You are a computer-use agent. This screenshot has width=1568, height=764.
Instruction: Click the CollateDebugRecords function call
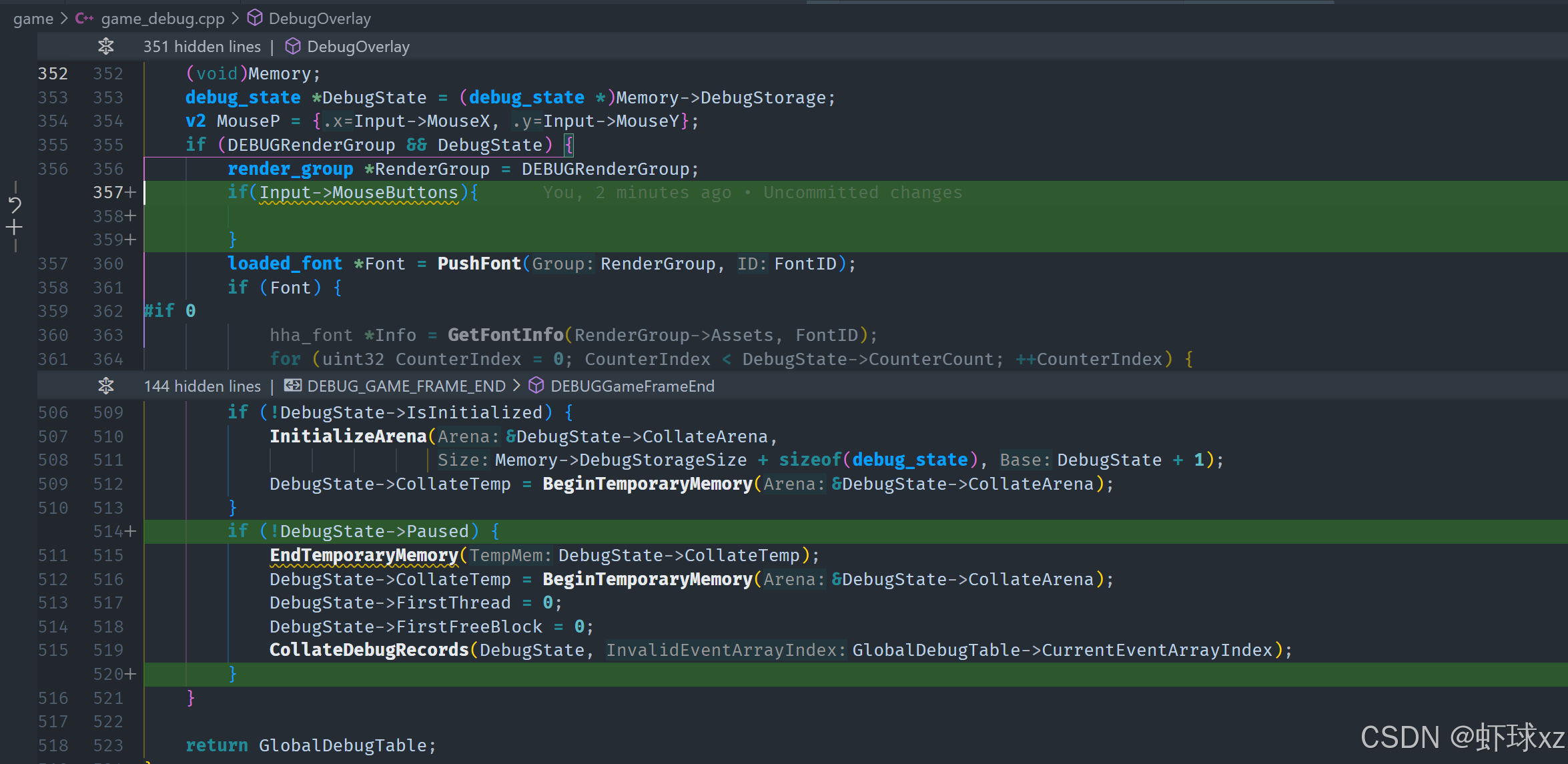[x=369, y=651]
